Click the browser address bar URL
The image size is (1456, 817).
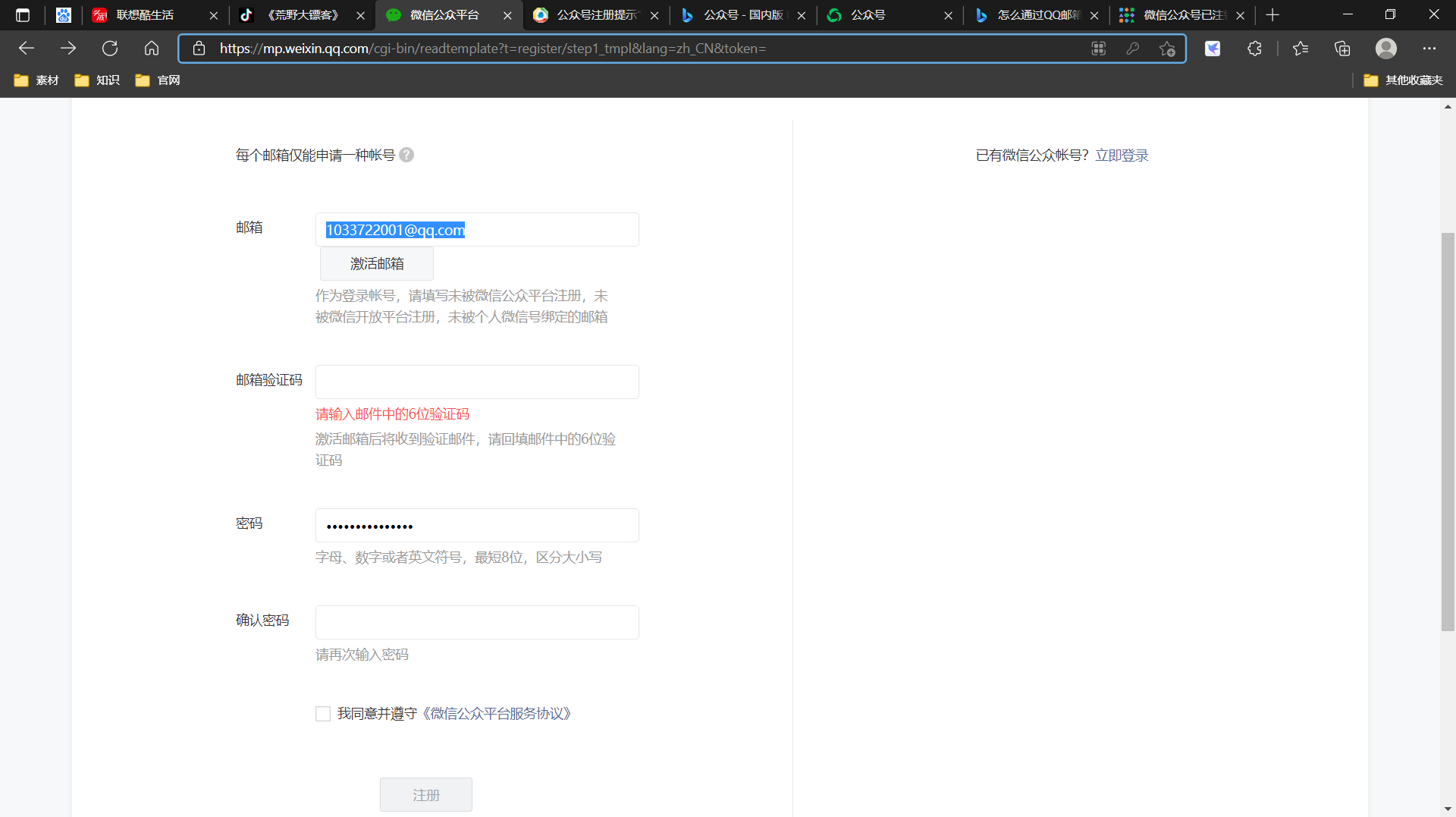click(493, 49)
